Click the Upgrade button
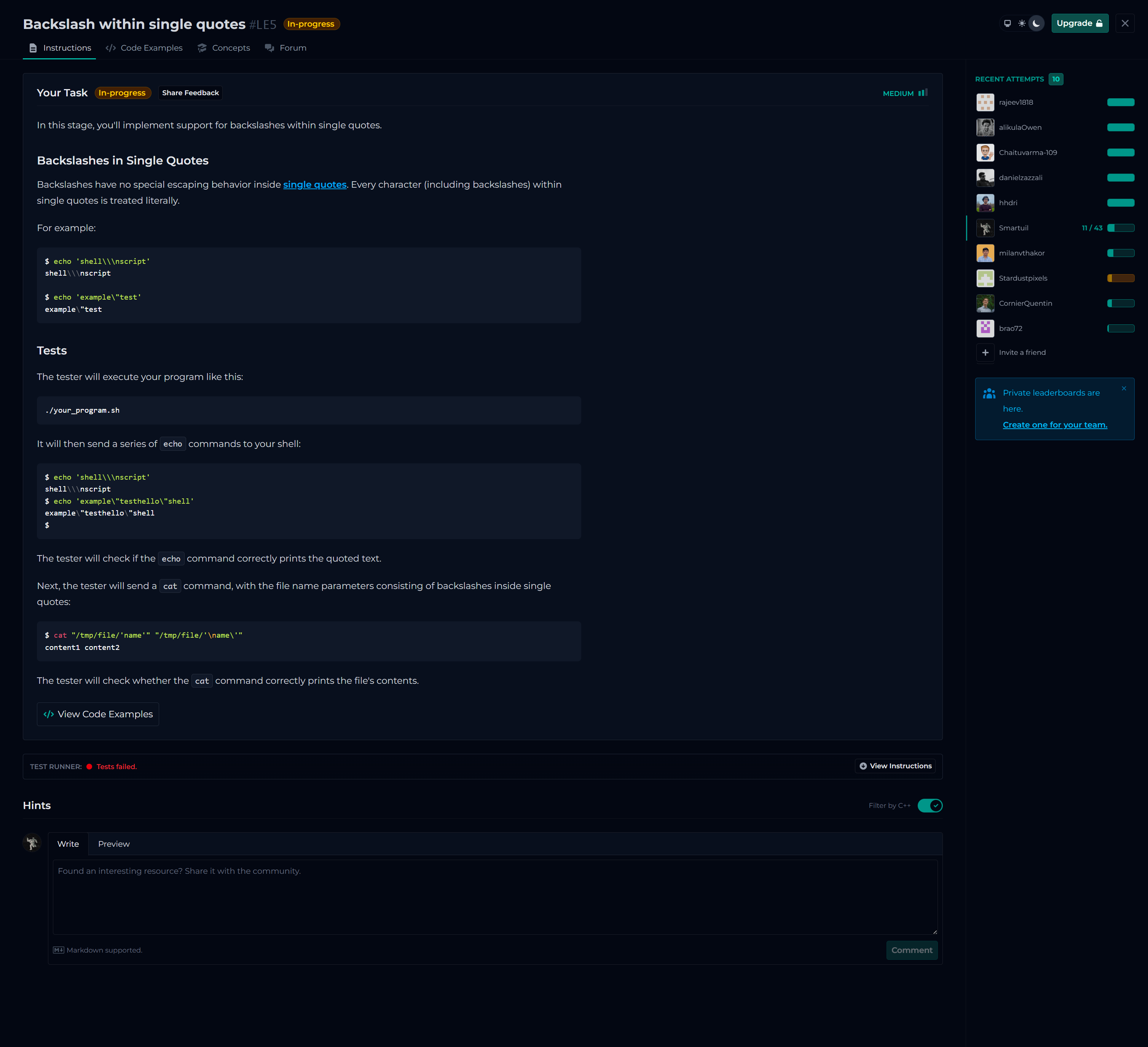Image resolution: width=1148 pixels, height=1047 pixels. [x=1079, y=23]
